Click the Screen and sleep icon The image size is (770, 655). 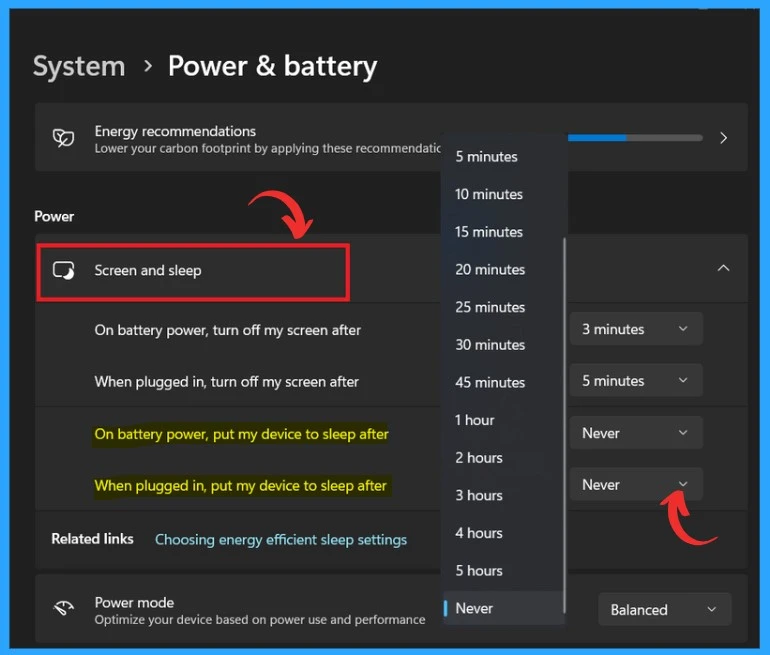pyautogui.click(x=63, y=270)
